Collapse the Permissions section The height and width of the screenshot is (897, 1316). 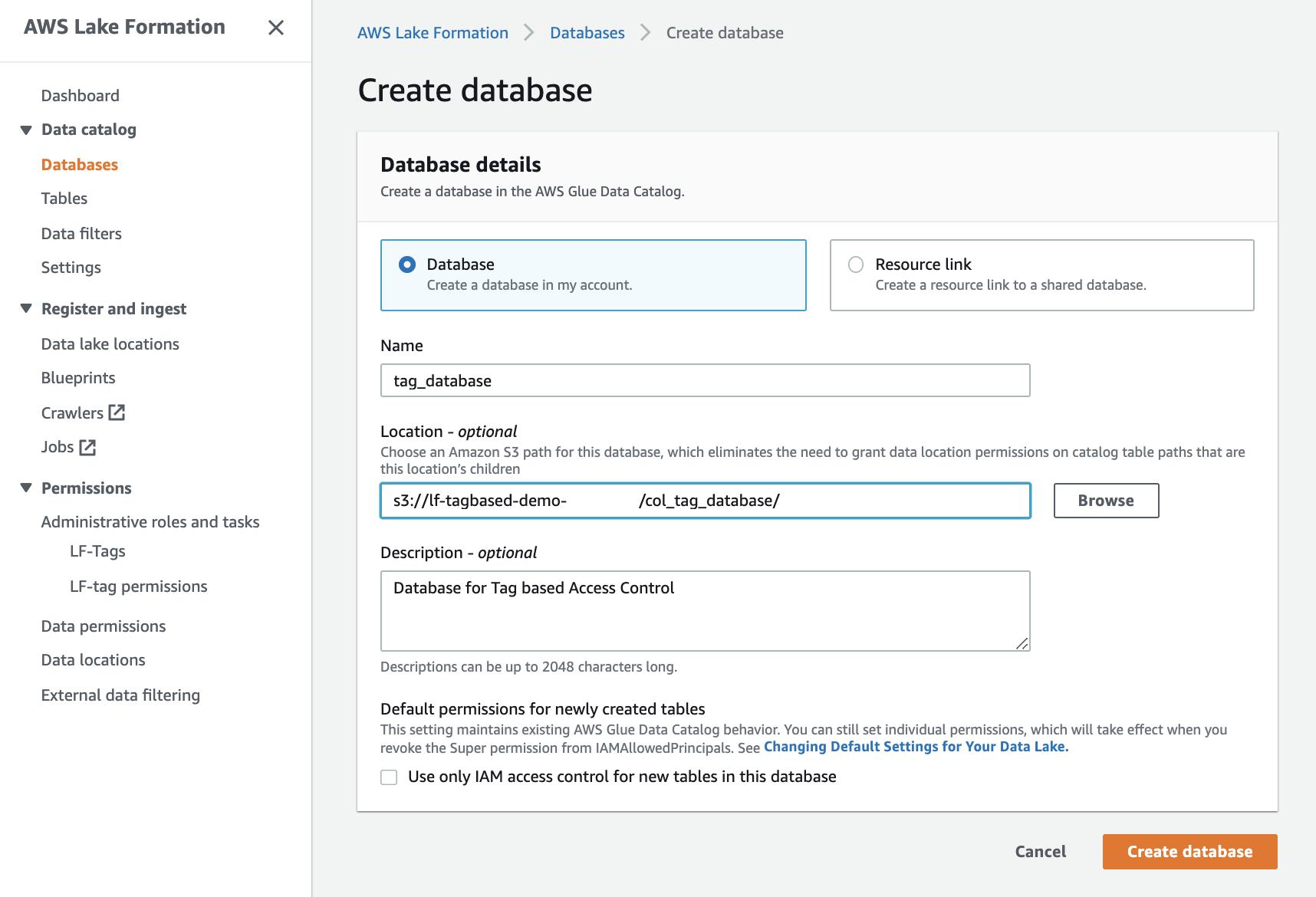[x=26, y=488]
